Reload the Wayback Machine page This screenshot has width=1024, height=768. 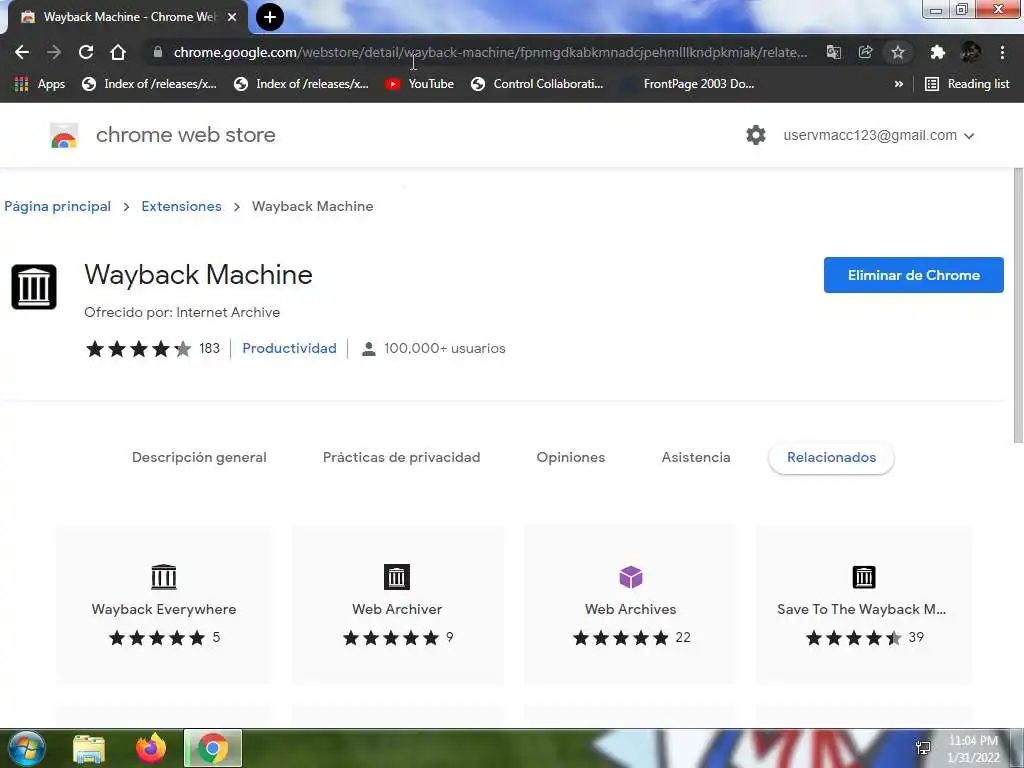[x=86, y=52]
